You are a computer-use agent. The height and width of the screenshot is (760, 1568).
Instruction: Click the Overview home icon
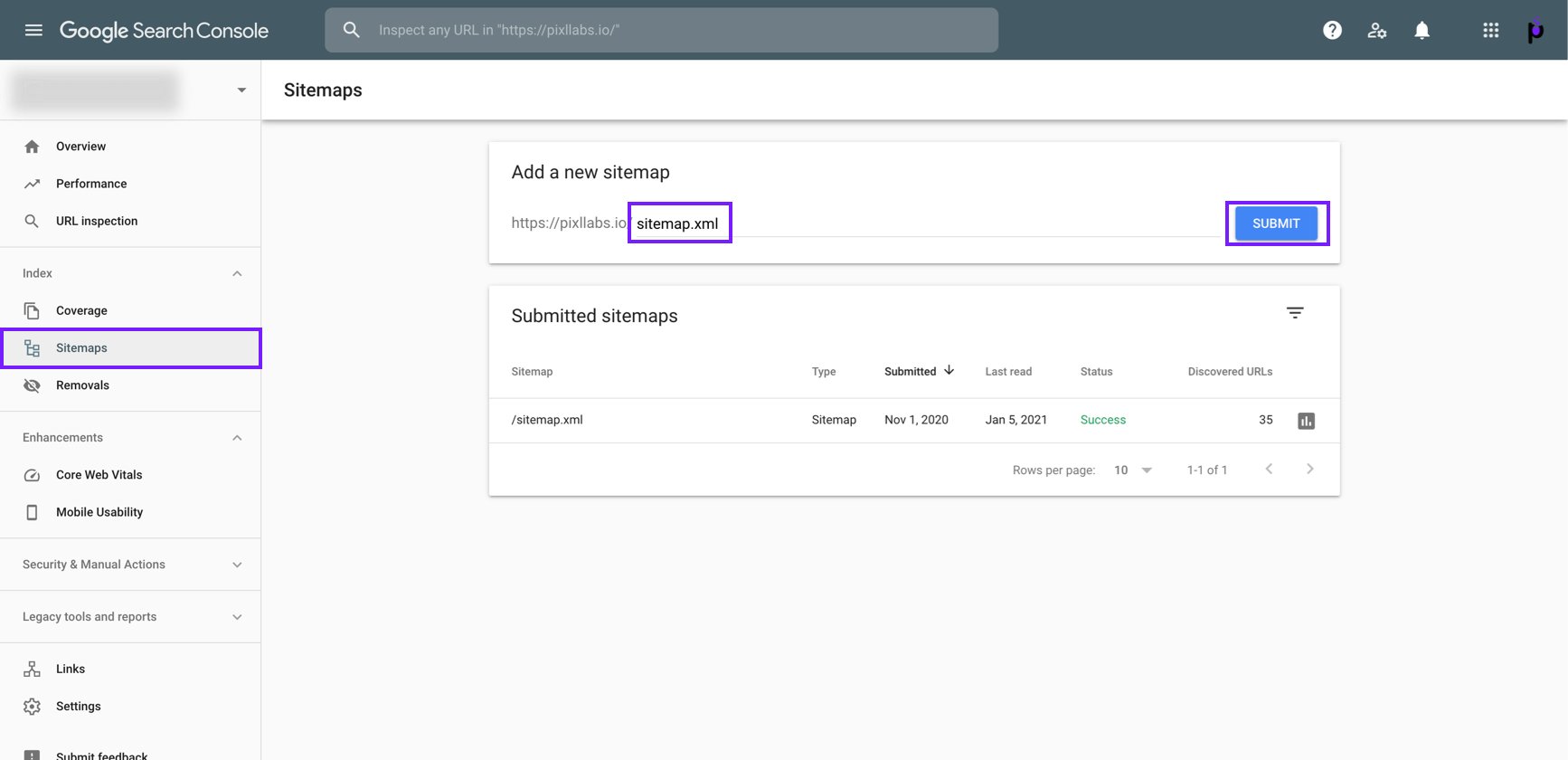tap(32, 147)
